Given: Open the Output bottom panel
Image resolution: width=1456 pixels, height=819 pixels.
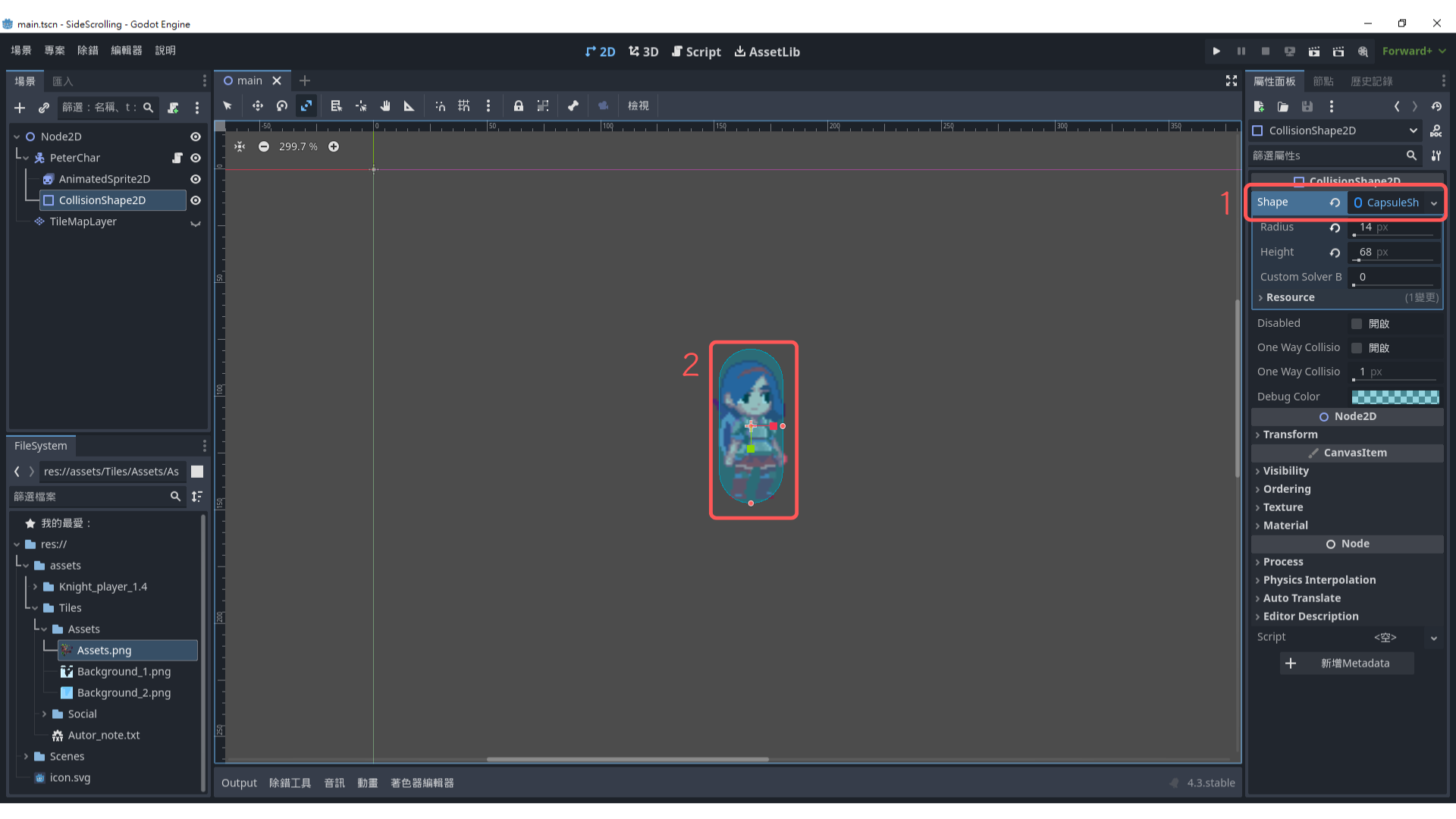Looking at the screenshot, I should [239, 783].
